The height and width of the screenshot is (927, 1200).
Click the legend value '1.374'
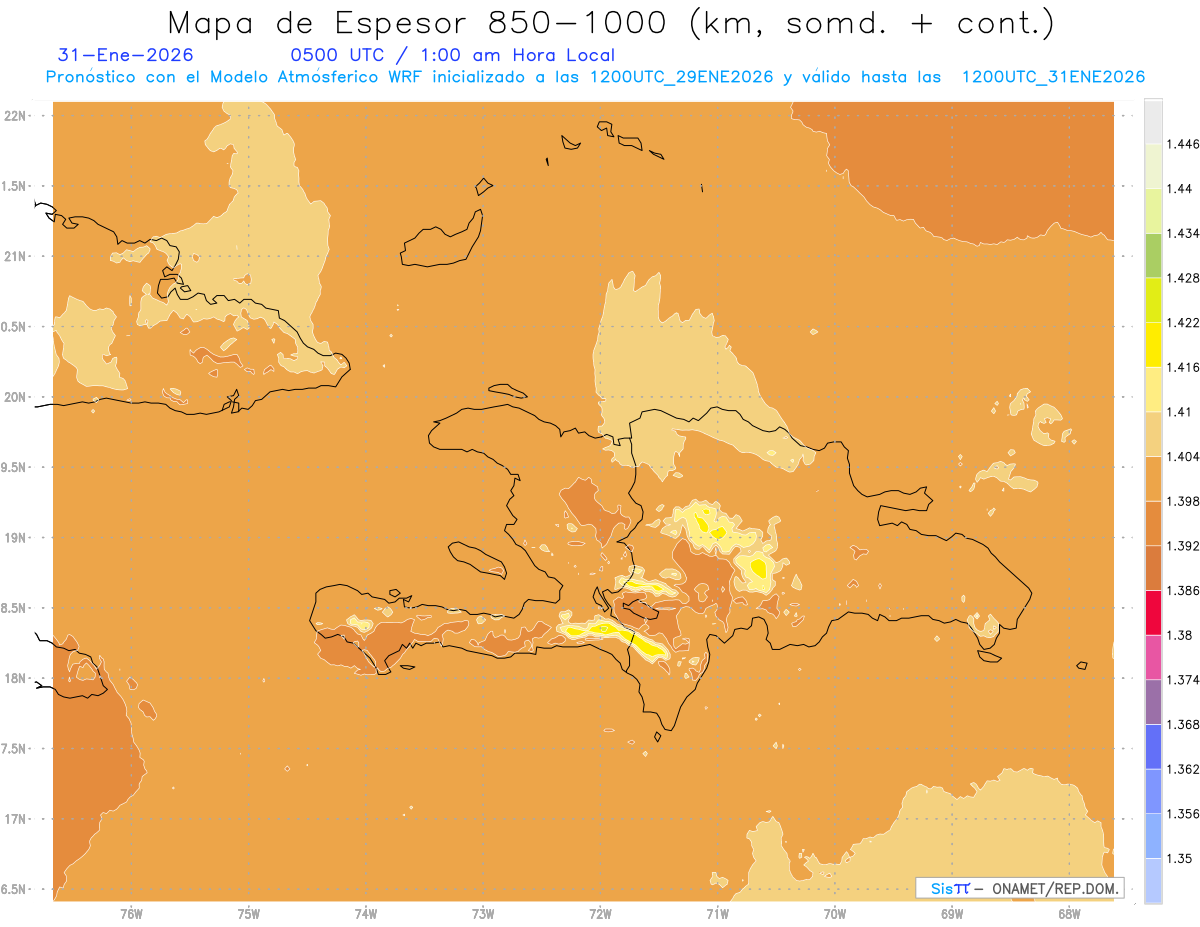coord(1183,680)
